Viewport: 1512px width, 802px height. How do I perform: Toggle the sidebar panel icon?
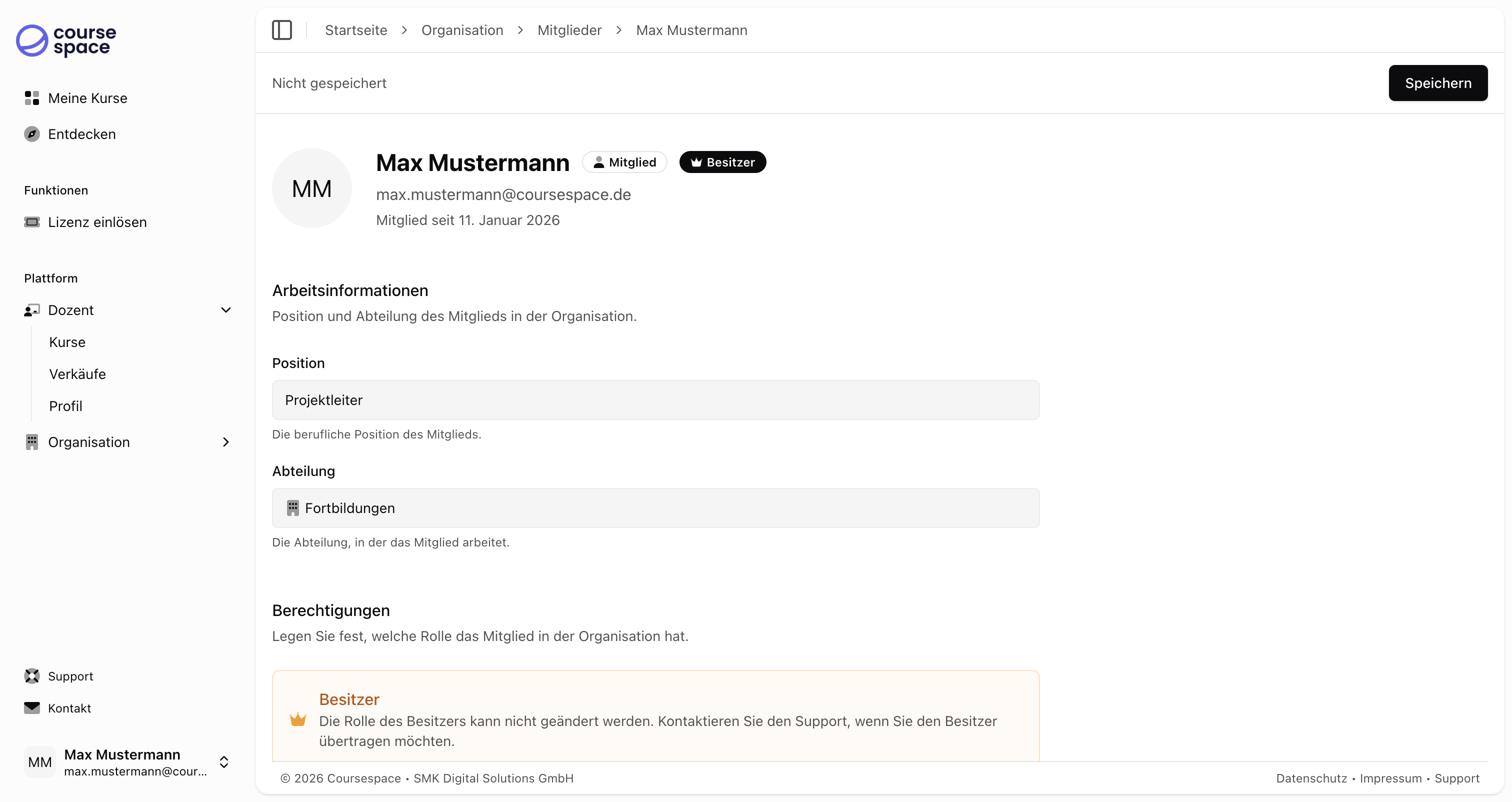[281, 30]
